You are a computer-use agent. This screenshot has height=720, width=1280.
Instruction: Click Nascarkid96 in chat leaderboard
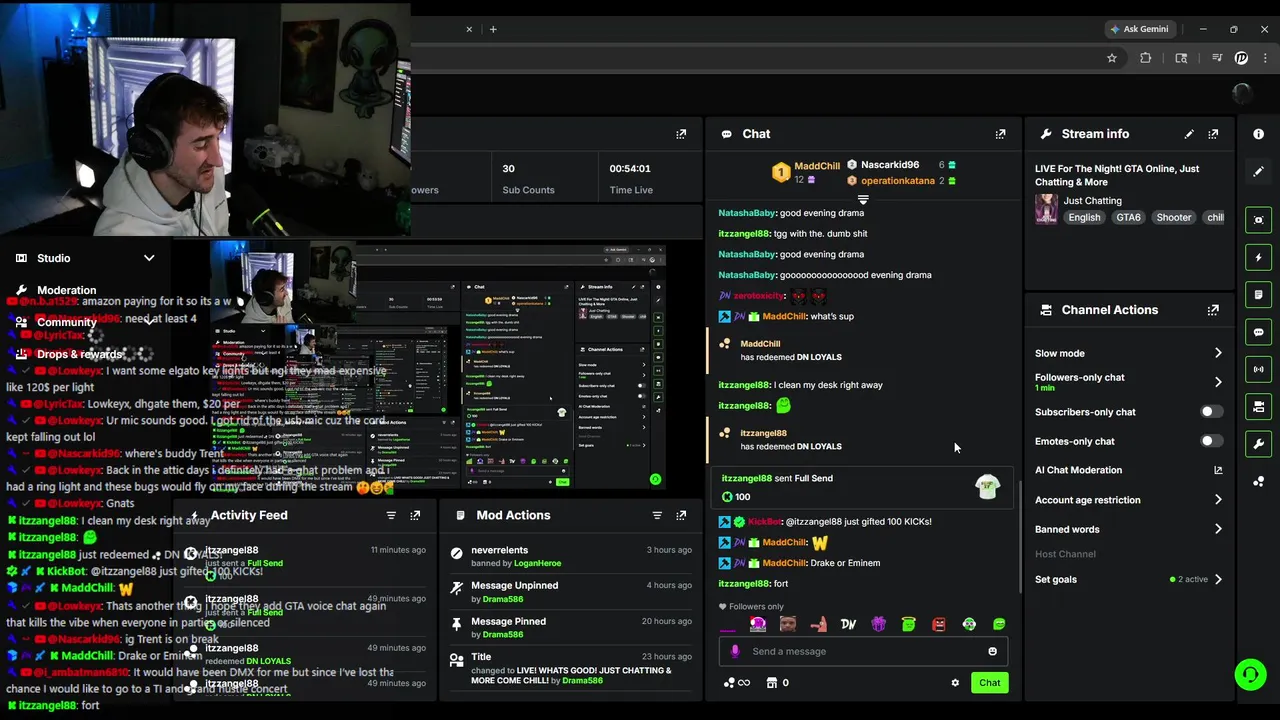pyautogui.click(x=890, y=165)
